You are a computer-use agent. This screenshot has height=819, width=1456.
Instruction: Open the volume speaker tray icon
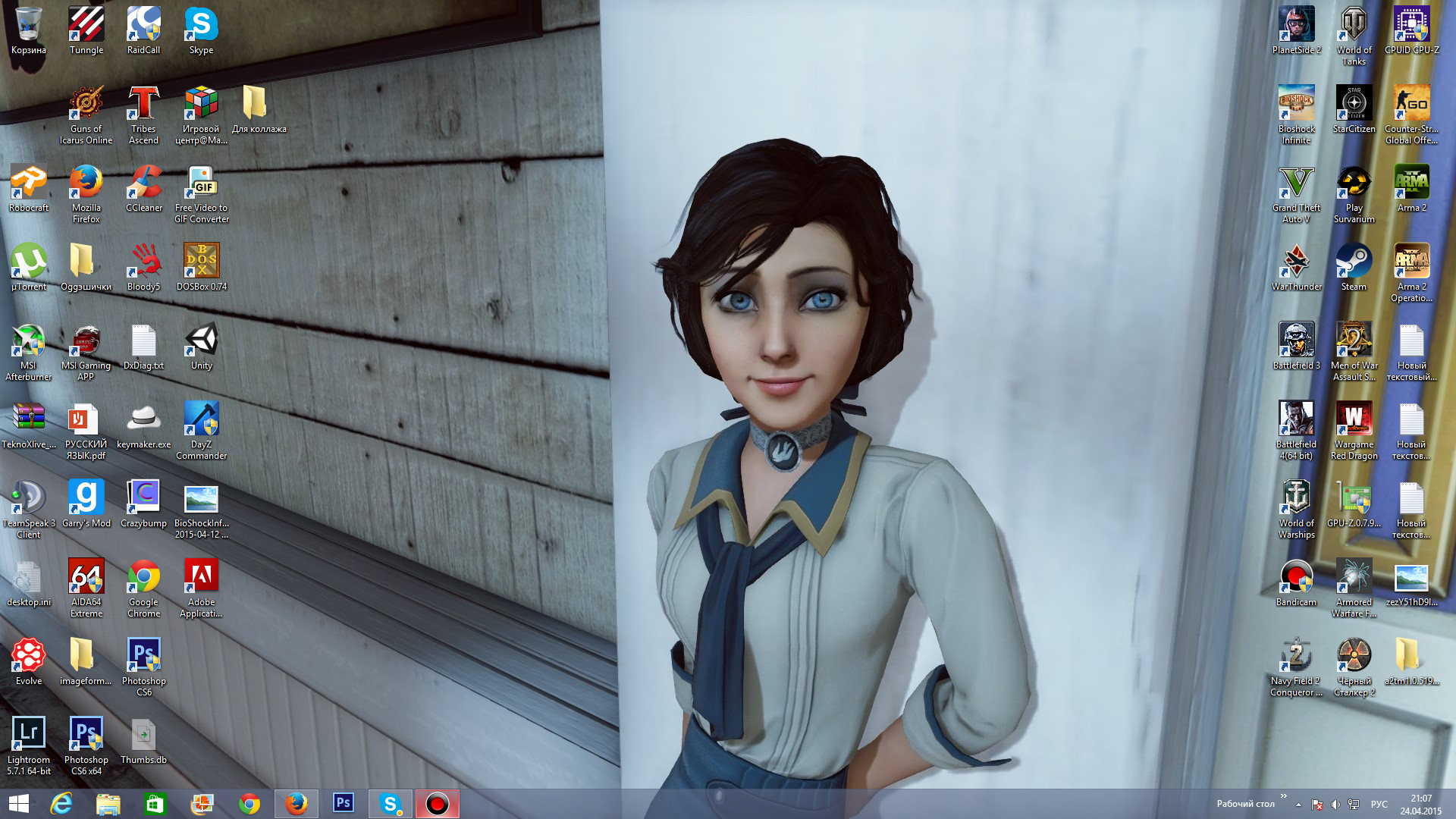[x=1335, y=804]
